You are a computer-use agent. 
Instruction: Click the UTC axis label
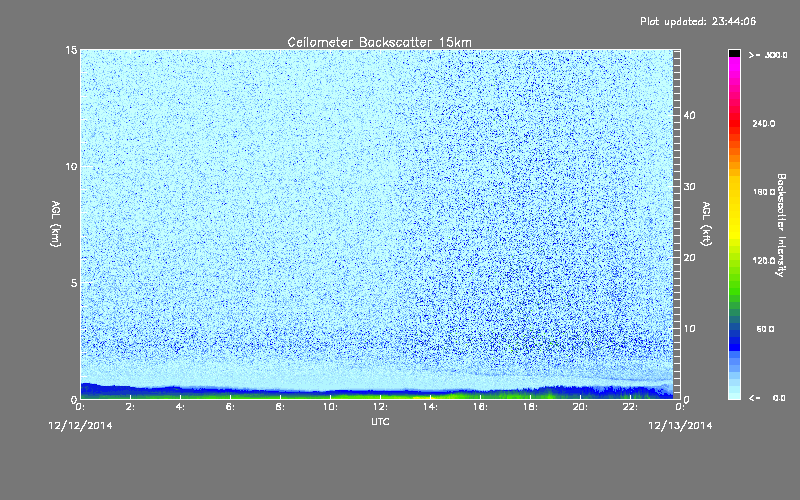380,421
